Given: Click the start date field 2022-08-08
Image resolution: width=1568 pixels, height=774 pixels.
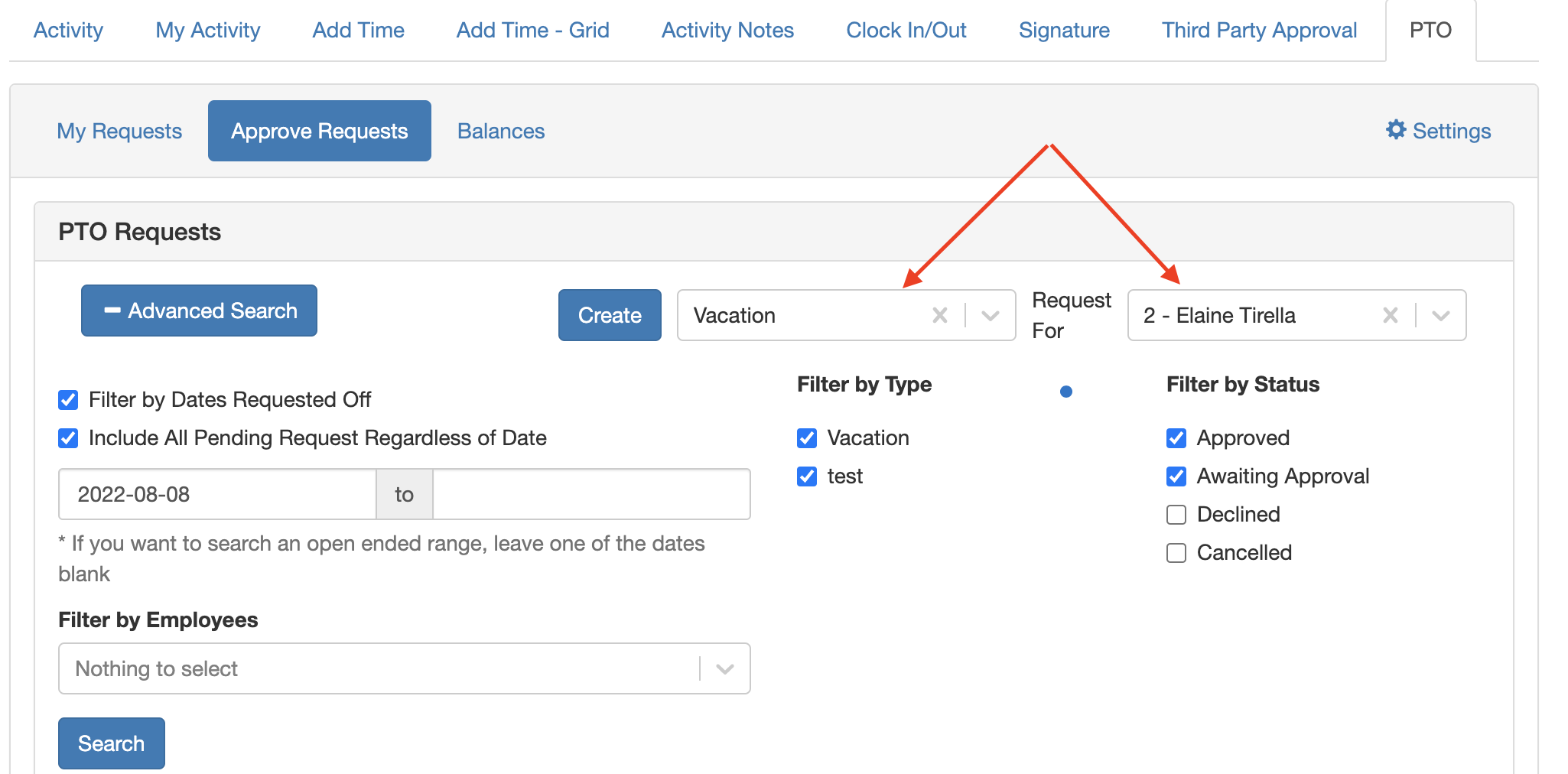Looking at the screenshot, I should pos(217,494).
